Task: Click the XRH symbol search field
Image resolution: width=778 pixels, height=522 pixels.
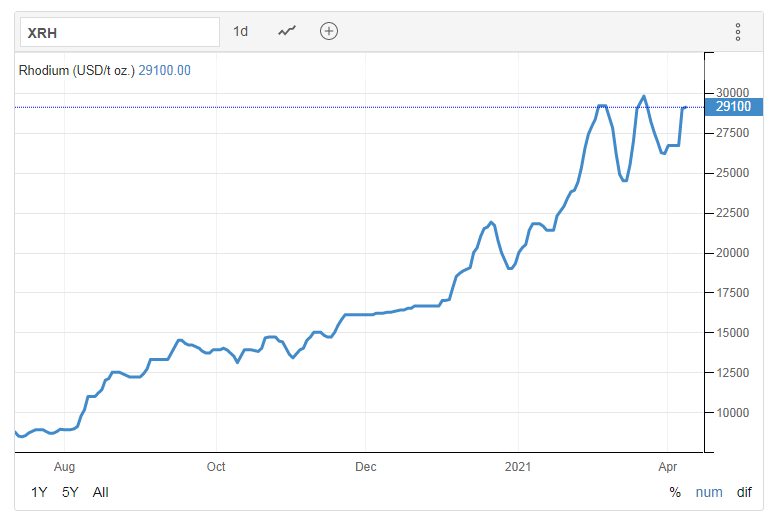Action: point(119,31)
